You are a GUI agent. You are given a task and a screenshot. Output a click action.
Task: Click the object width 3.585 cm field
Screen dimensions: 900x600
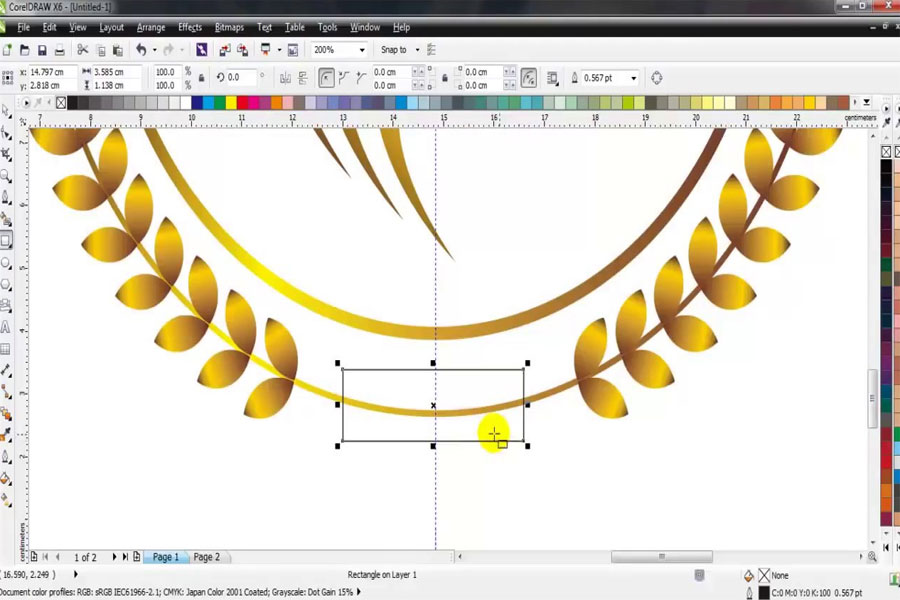click(117, 72)
